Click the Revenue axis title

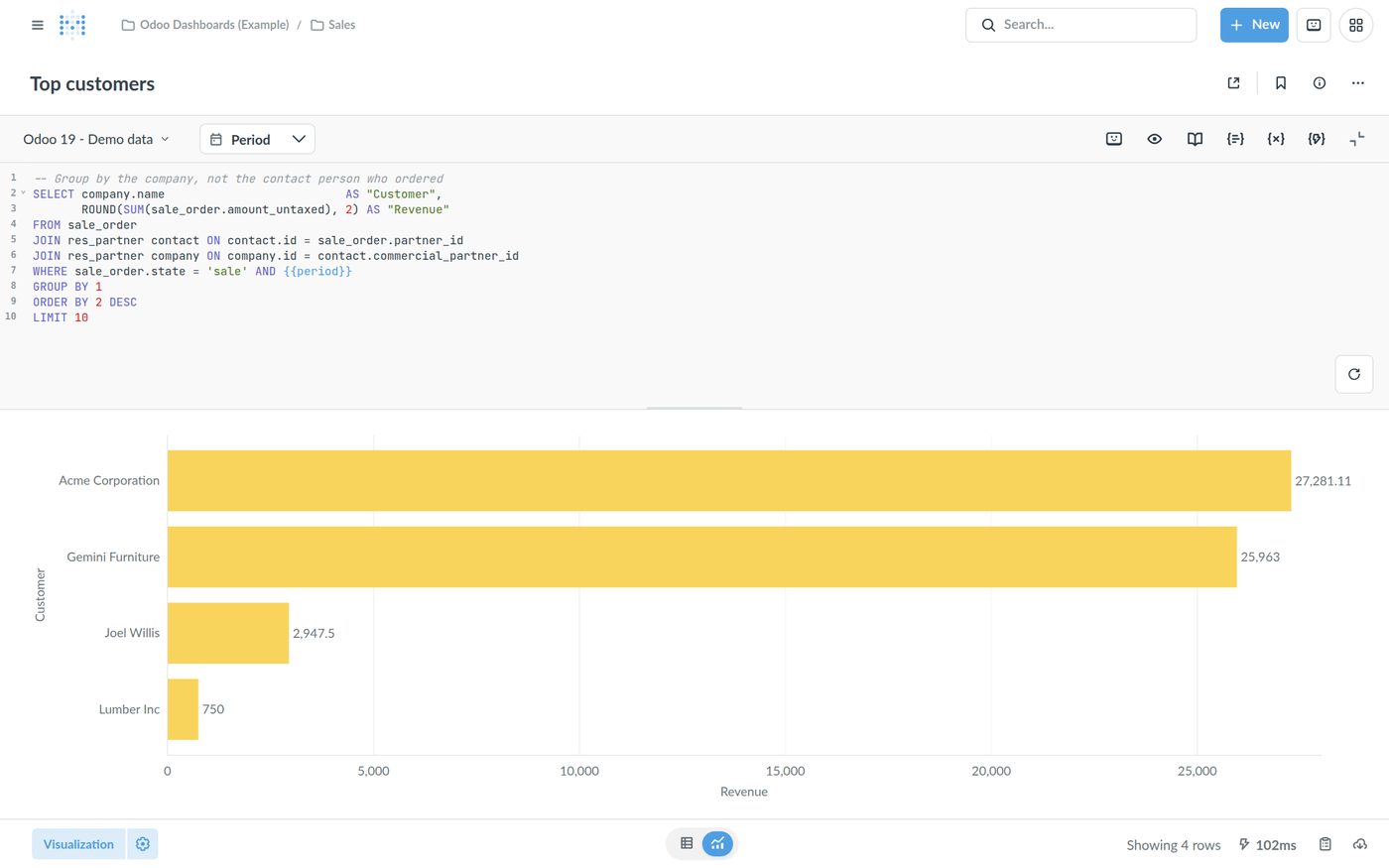click(744, 792)
